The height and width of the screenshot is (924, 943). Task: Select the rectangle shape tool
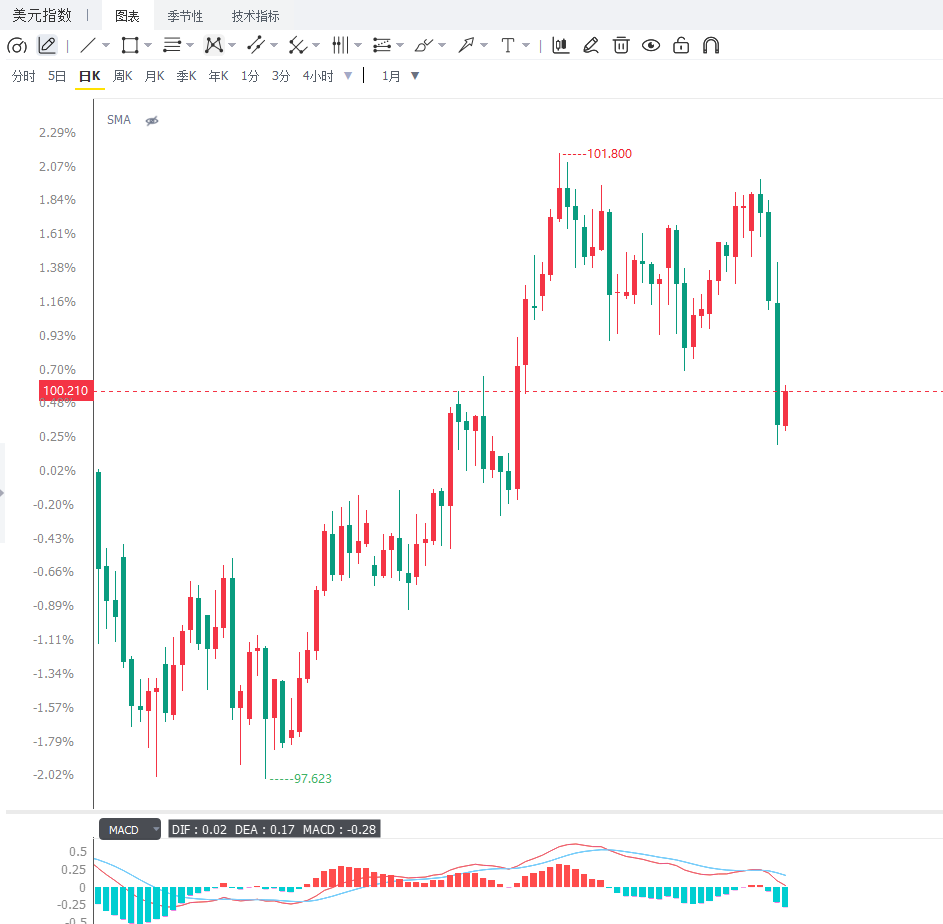click(130, 46)
